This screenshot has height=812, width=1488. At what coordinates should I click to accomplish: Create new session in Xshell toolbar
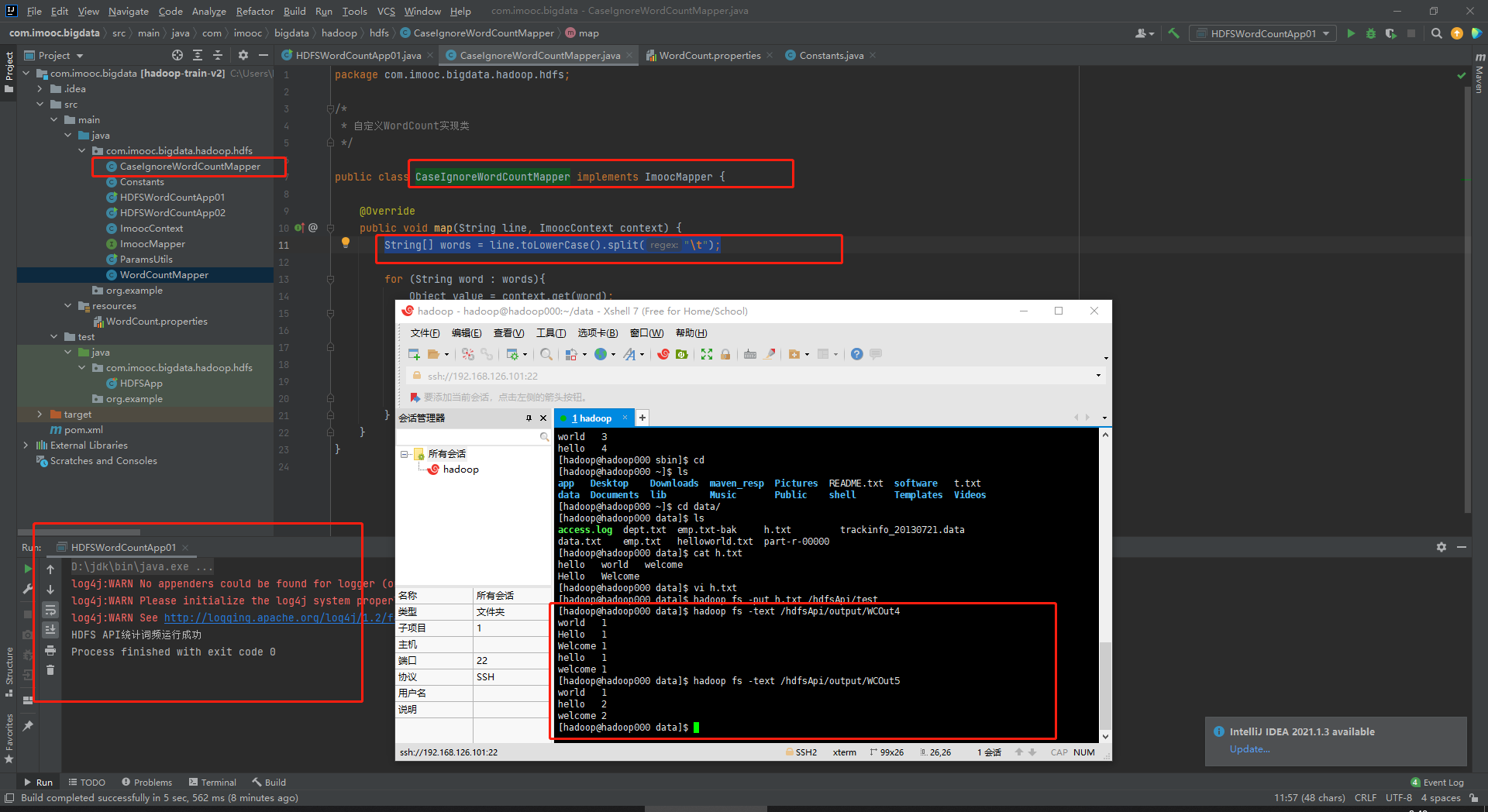coord(414,354)
